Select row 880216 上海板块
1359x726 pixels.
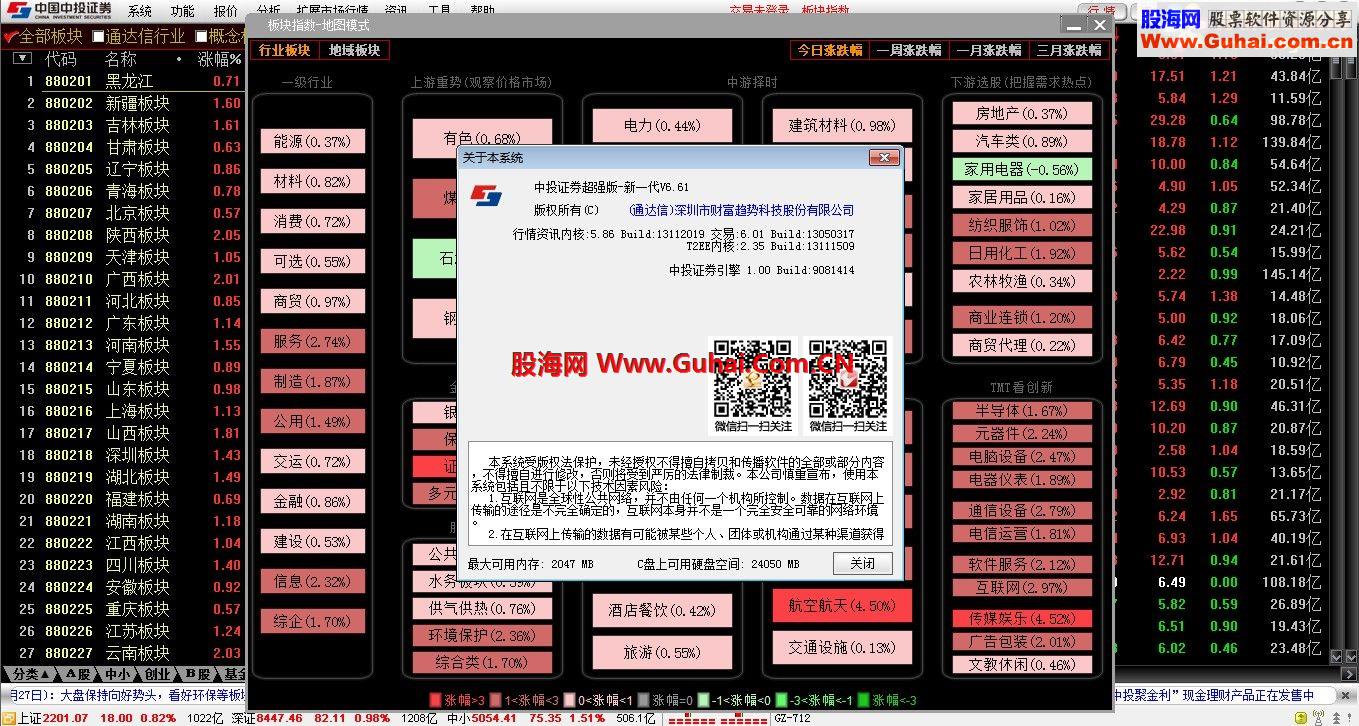pos(123,411)
